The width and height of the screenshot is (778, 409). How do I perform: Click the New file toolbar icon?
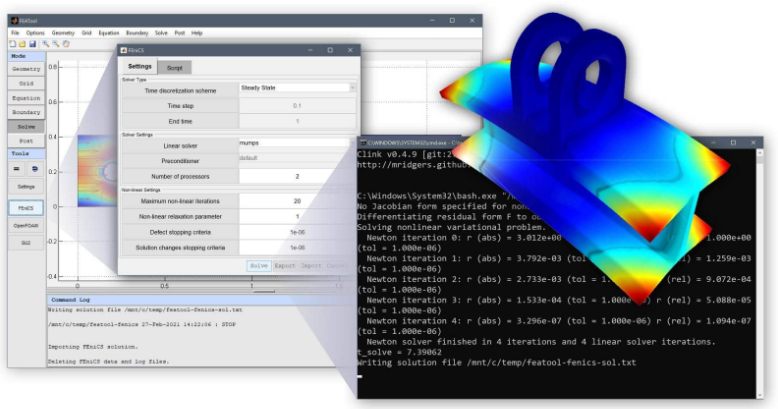tap(12, 44)
